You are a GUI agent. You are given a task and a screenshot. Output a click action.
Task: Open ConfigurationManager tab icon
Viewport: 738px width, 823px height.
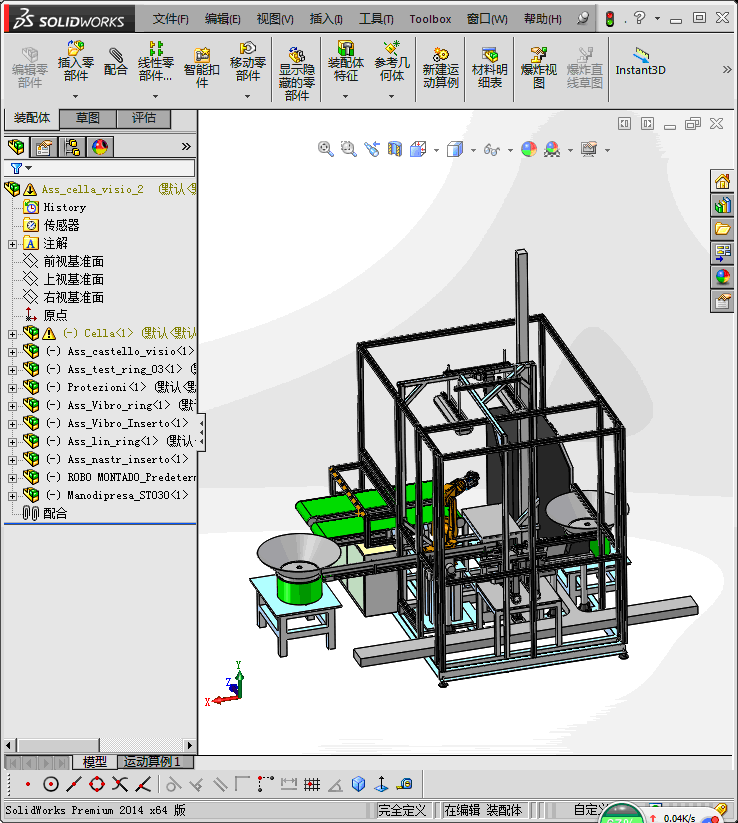tap(72, 146)
